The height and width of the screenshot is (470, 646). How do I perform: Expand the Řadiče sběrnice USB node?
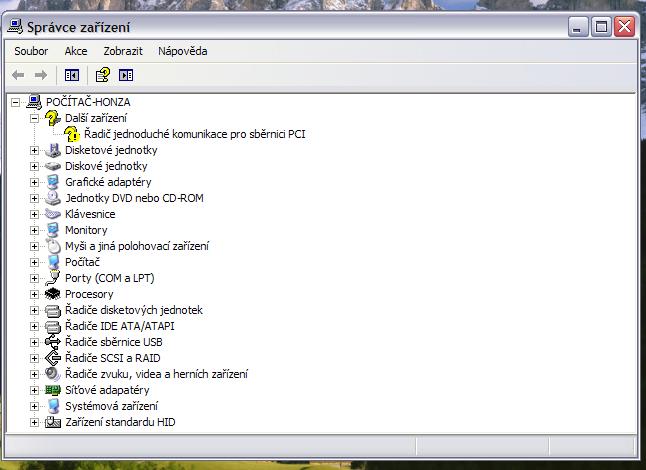pyautogui.click(x=34, y=342)
